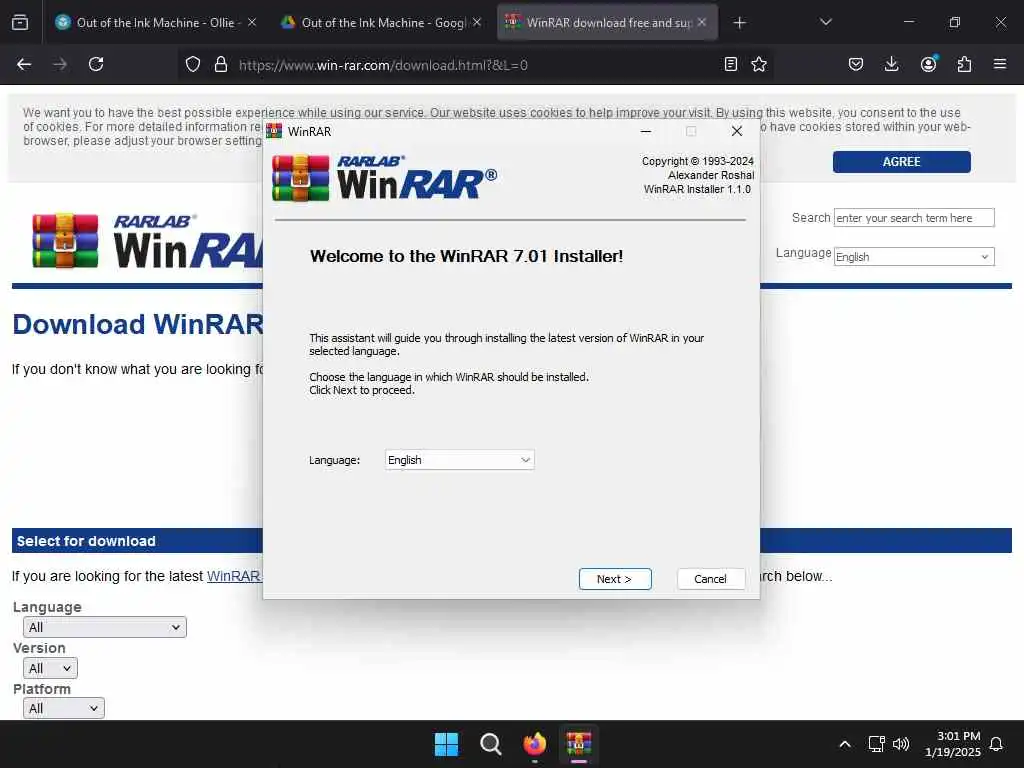This screenshot has height=768, width=1024.
Task: Click the site padlock icon
Action: (221, 65)
